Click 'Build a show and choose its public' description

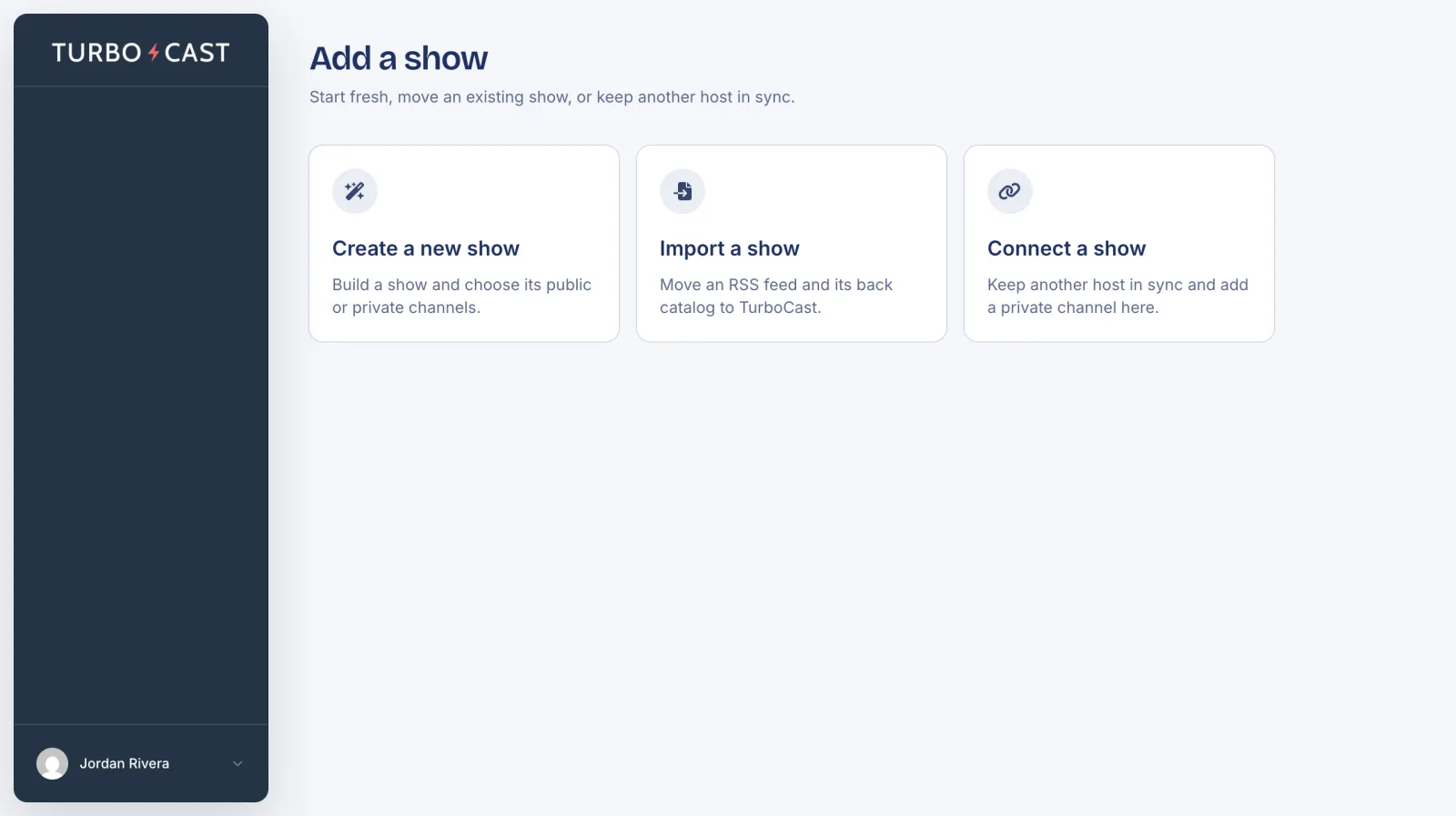[462, 296]
